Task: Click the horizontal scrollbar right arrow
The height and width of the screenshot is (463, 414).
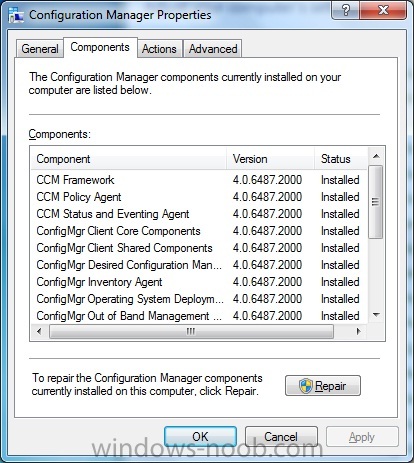Action: point(359,332)
